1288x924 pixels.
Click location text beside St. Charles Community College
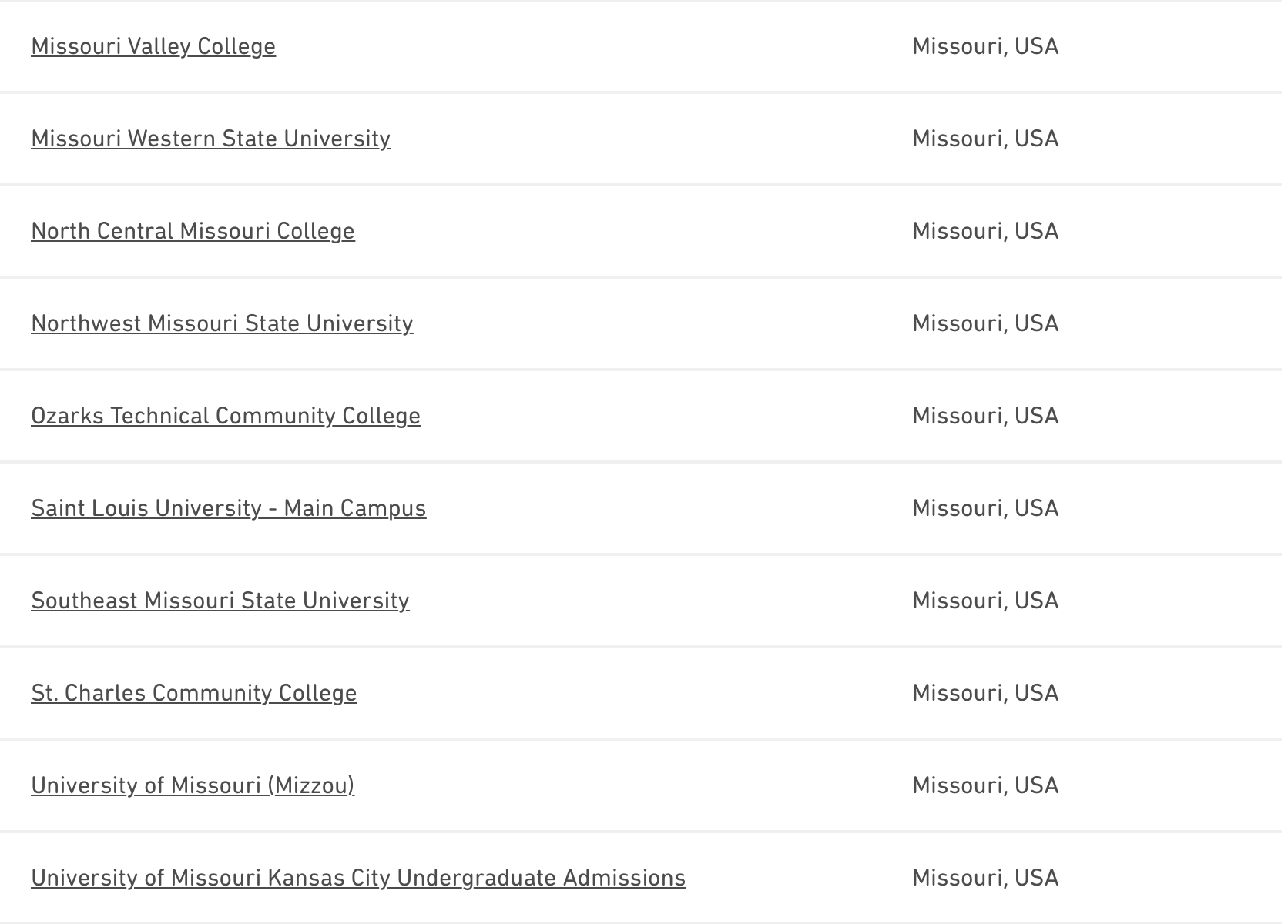tap(985, 693)
